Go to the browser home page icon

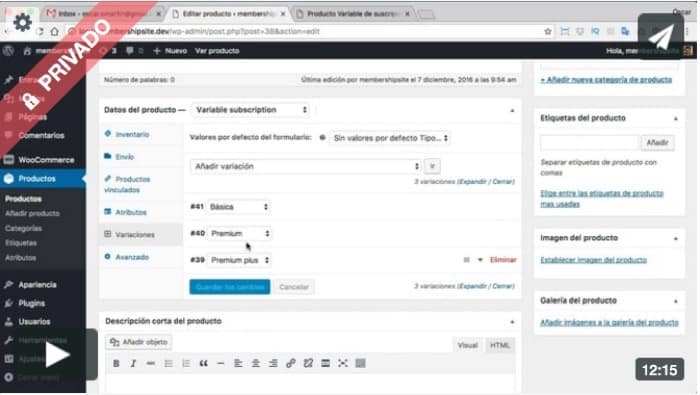coord(54,31)
